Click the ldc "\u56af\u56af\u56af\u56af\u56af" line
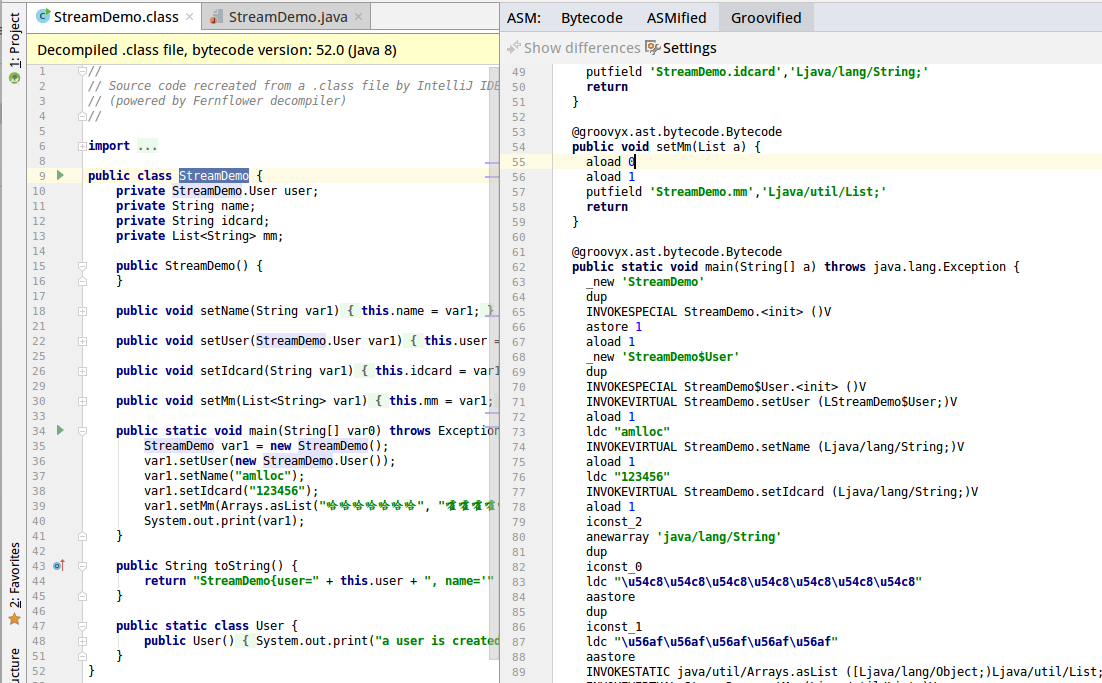 coord(712,642)
